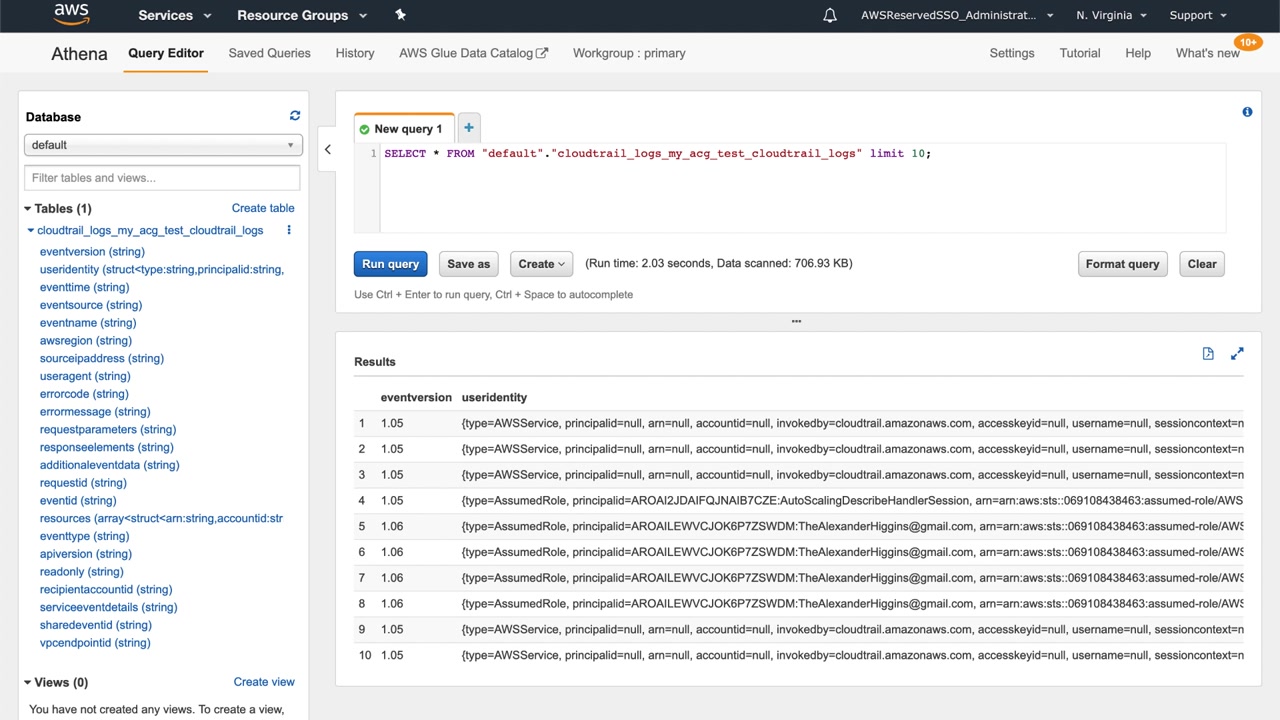Click the Create table link
The image size is (1280, 720).
click(263, 208)
